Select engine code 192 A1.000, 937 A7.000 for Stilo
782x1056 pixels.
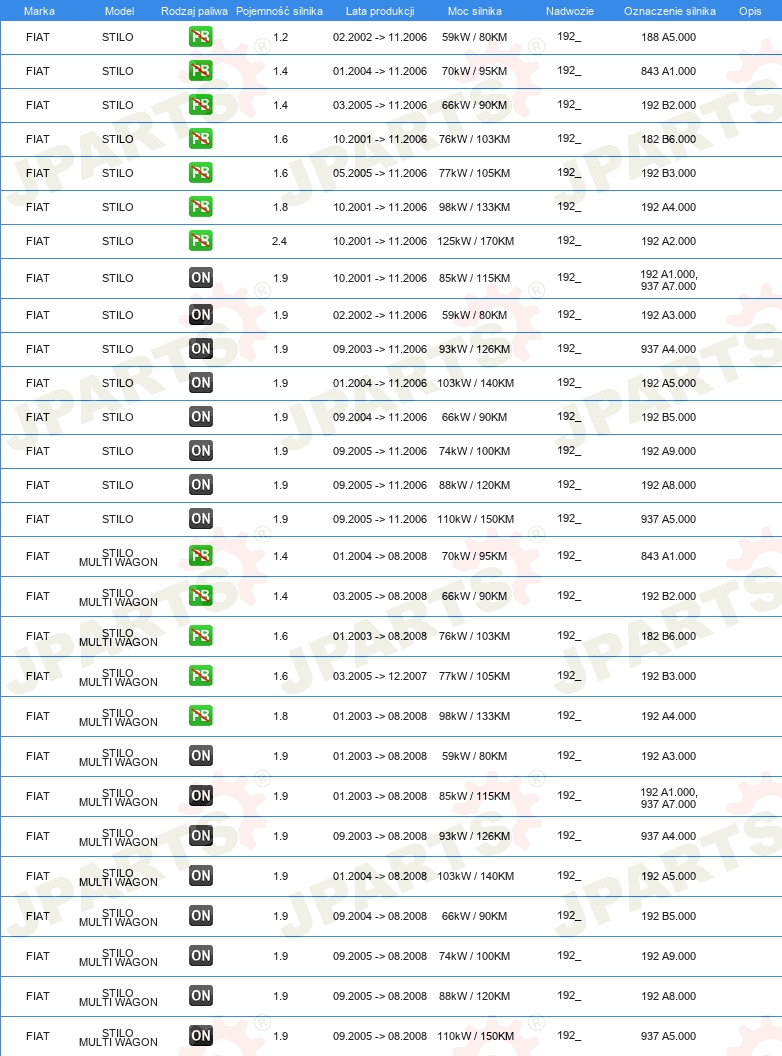point(668,280)
